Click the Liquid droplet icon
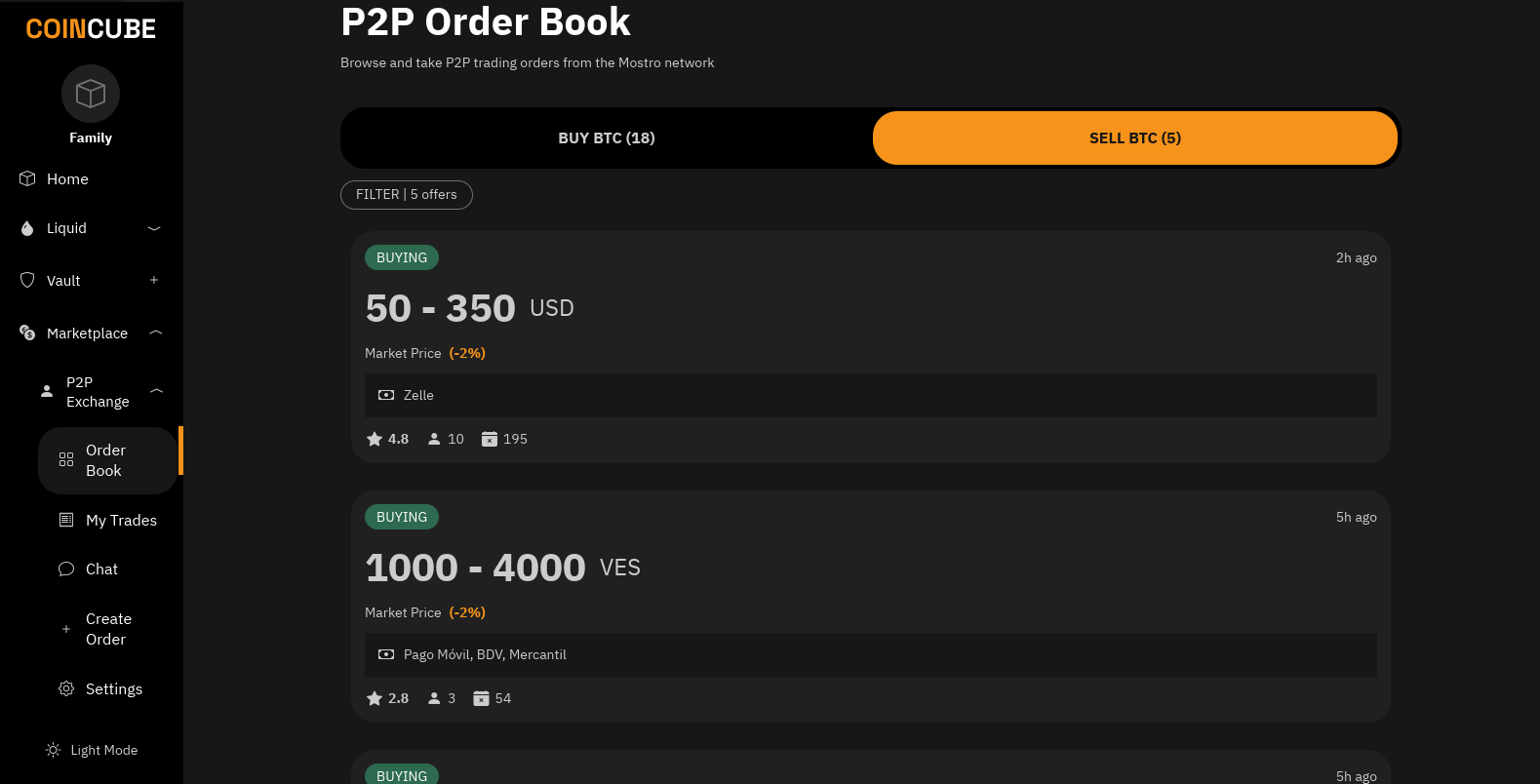This screenshot has height=784, width=1540. tap(27, 227)
